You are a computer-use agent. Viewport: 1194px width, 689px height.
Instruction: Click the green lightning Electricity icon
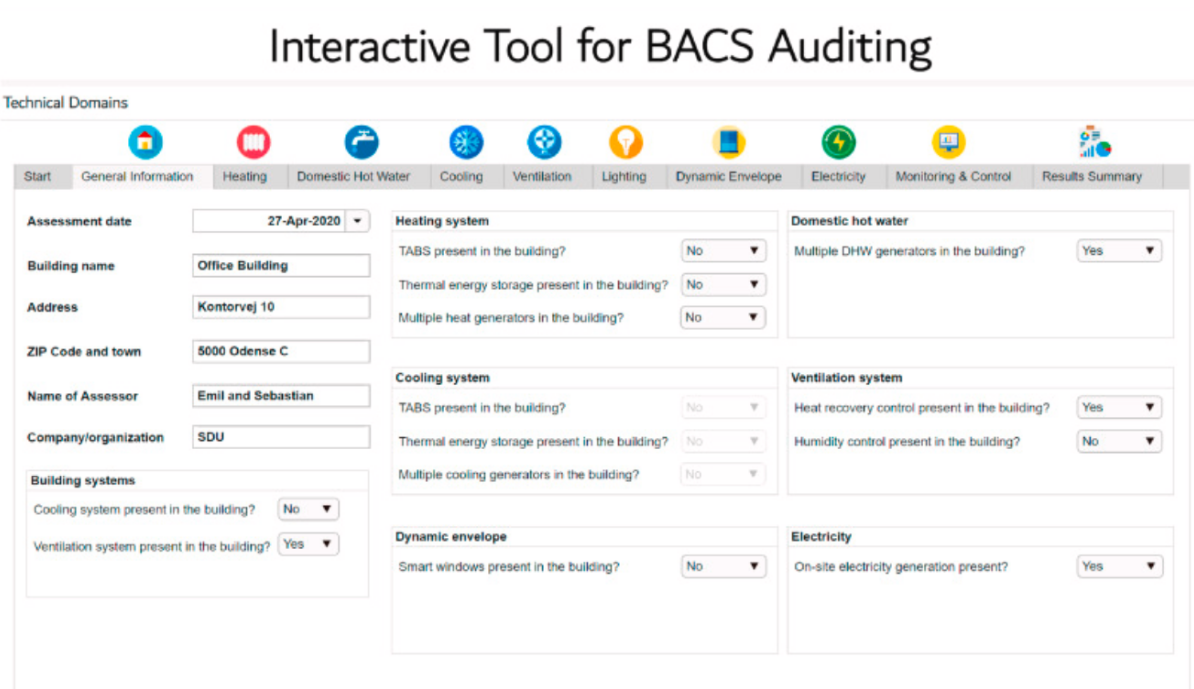838,142
